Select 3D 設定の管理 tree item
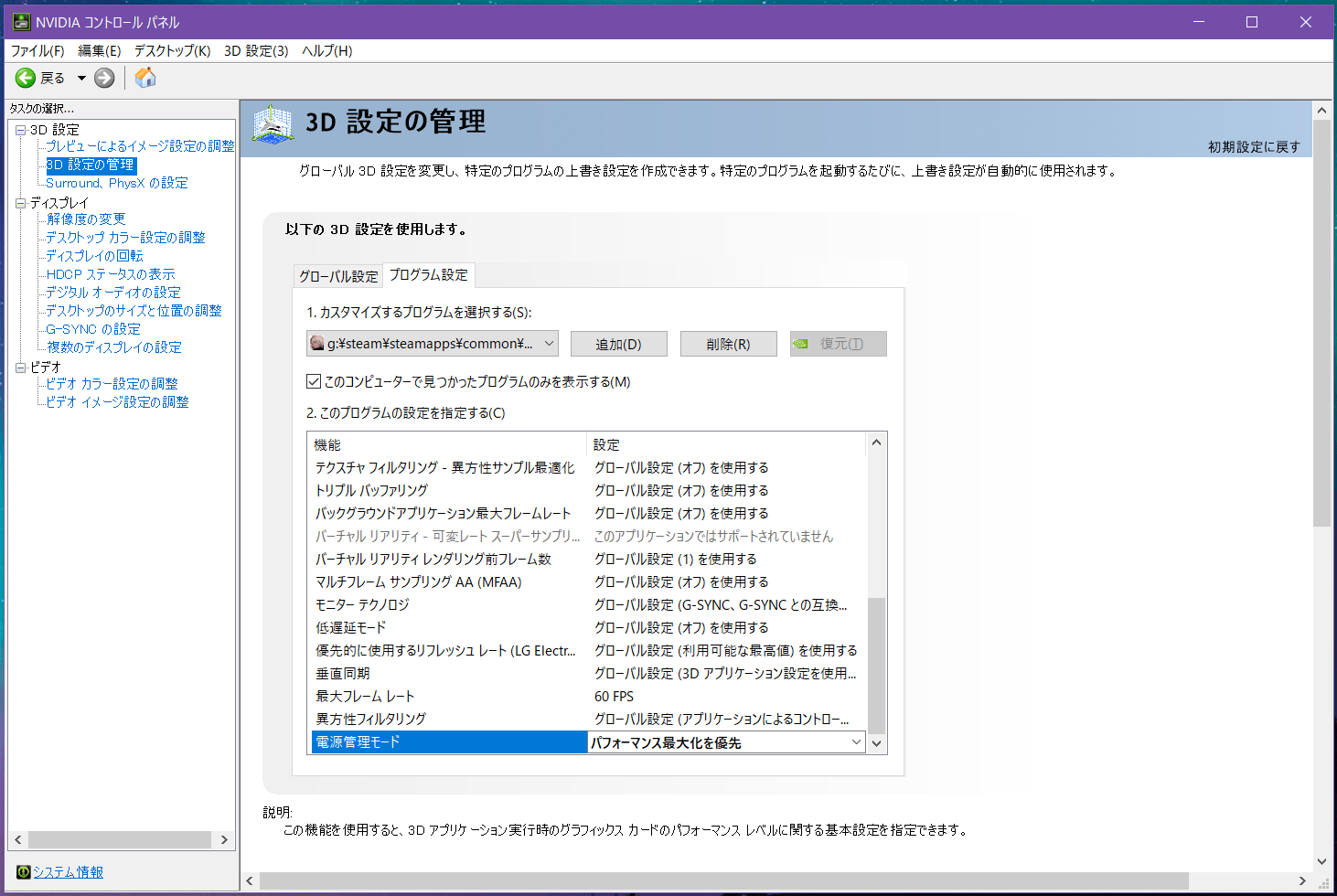Viewport: 1337px width, 896px height. pyautogui.click(x=91, y=165)
